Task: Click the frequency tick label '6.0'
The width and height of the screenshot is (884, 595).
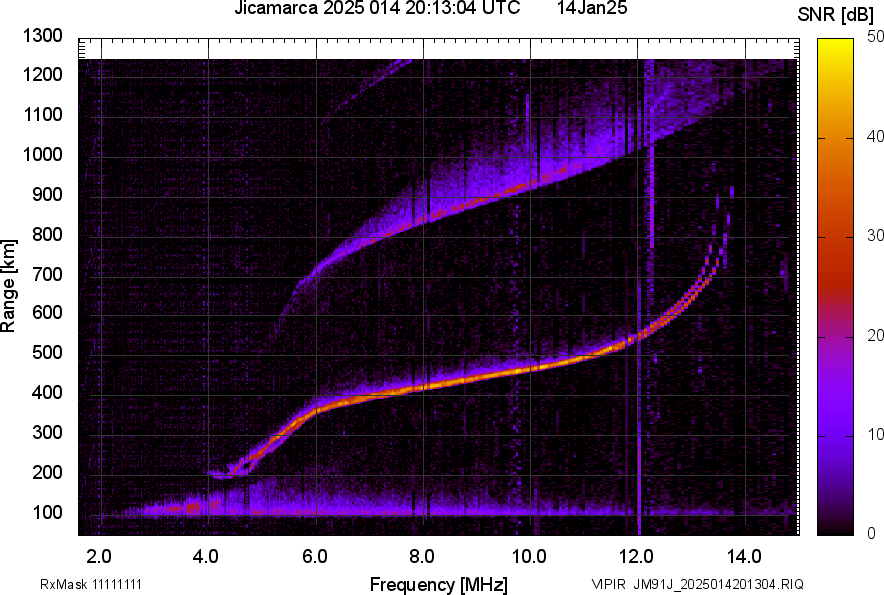Action: [314, 557]
